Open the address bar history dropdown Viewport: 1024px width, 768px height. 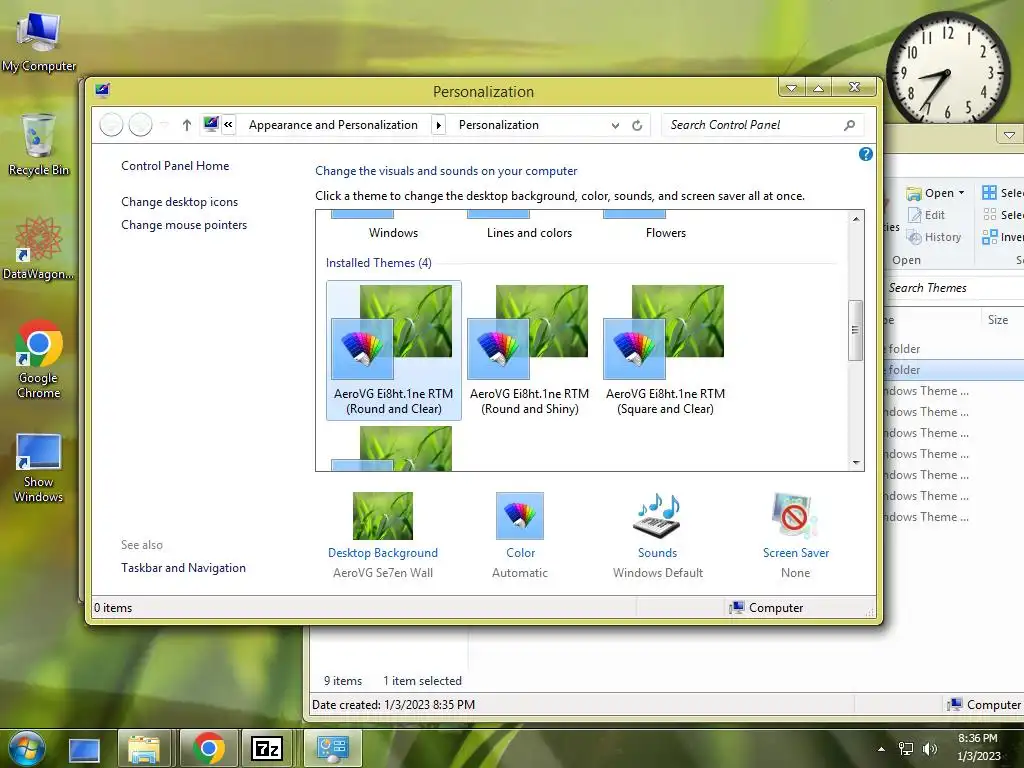coord(615,125)
